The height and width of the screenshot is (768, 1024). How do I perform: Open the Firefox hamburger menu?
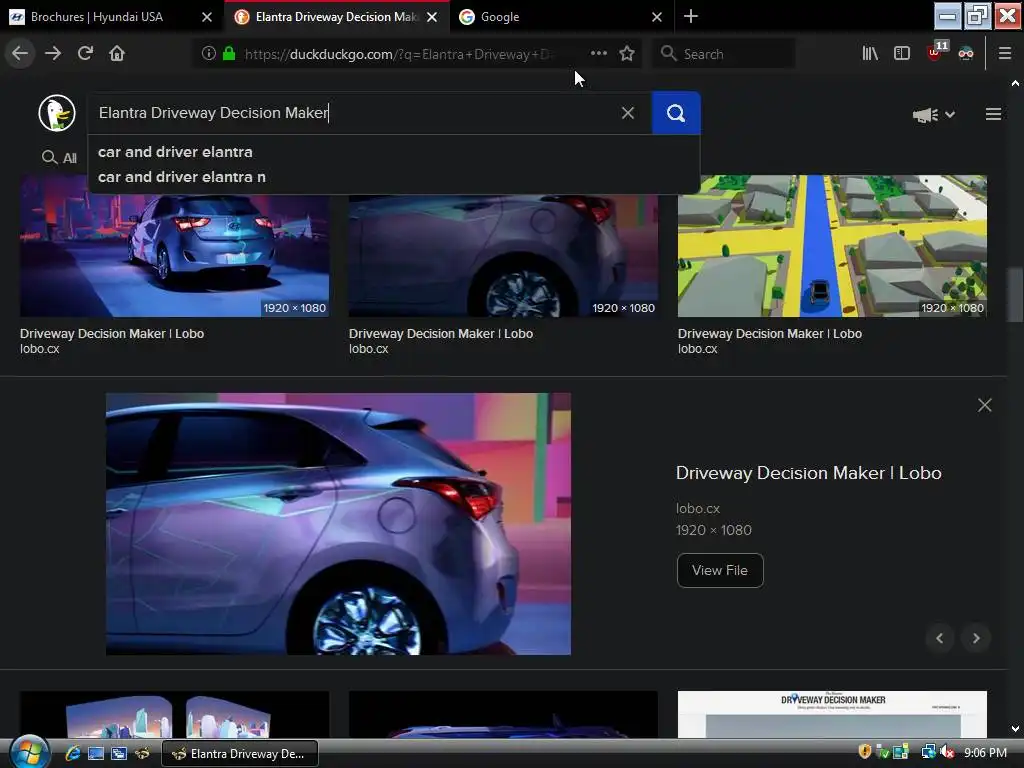[x=1005, y=54]
